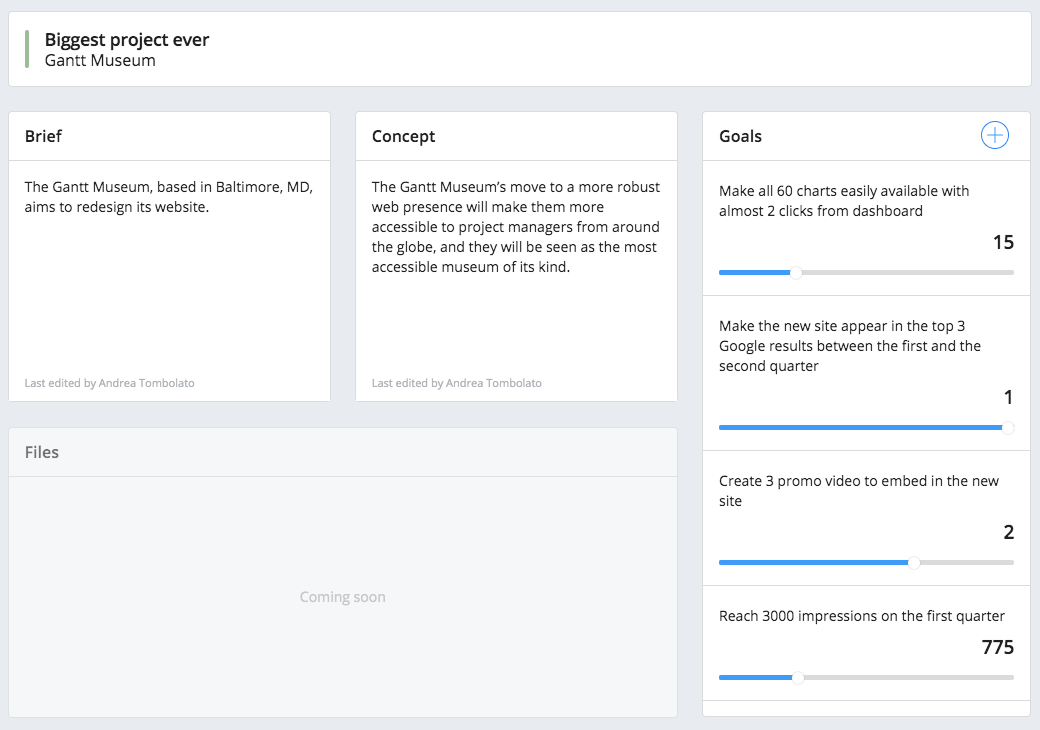The image size is (1040, 730).
Task: Click the value 775 on the impressions goal
Action: click(x=998, y=647)
